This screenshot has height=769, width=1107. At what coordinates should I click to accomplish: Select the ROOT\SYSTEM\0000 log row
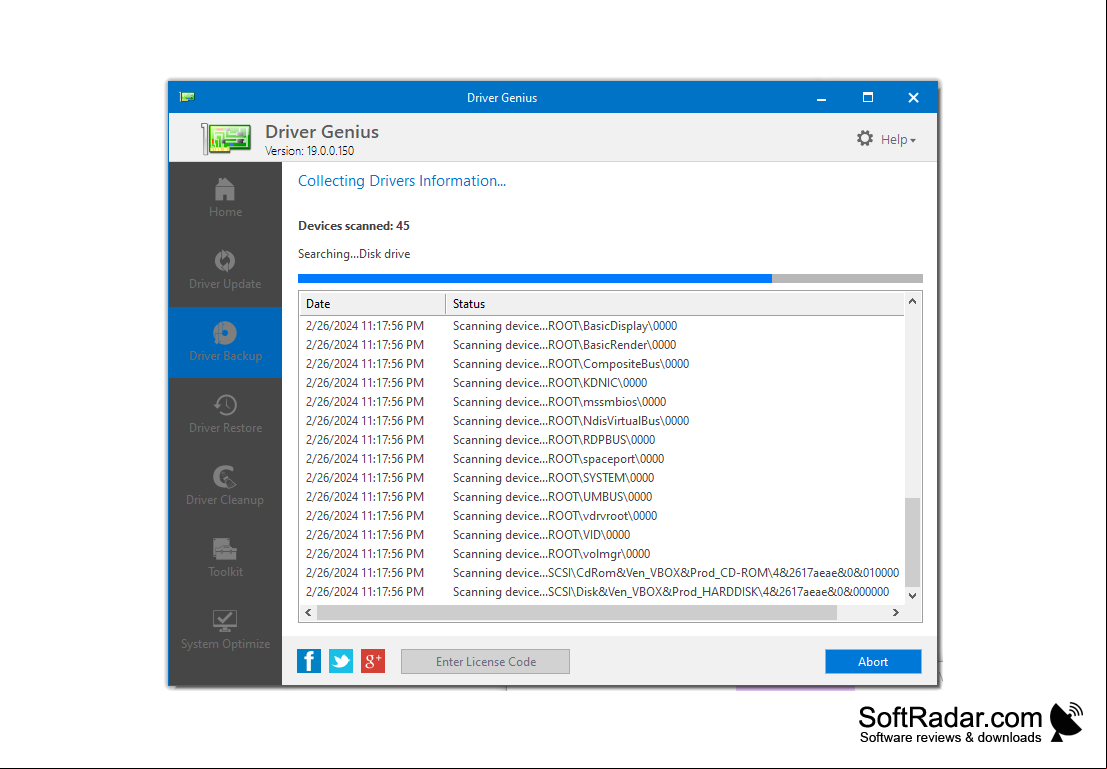click(602, 478)
